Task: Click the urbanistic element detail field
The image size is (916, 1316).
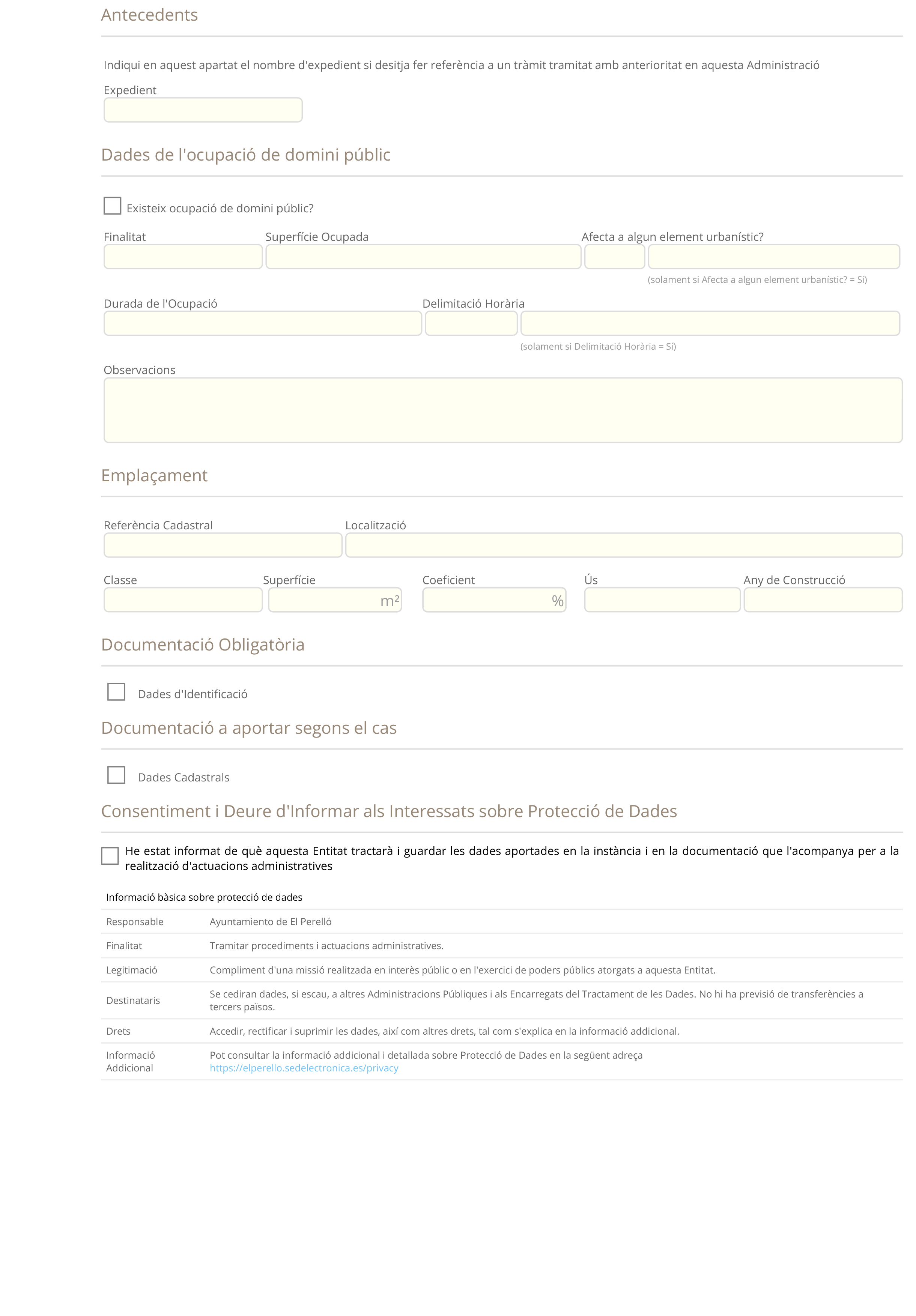Action: point(774,257)
